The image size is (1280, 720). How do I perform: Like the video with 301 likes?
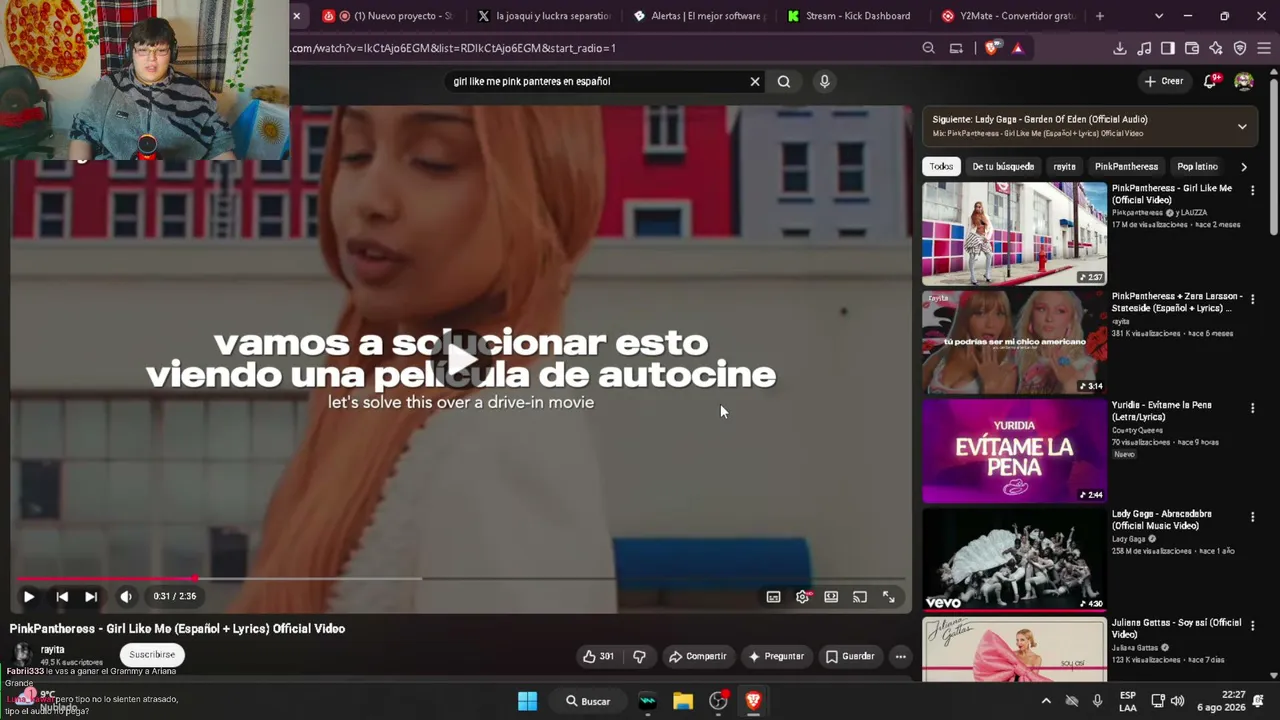598,656
